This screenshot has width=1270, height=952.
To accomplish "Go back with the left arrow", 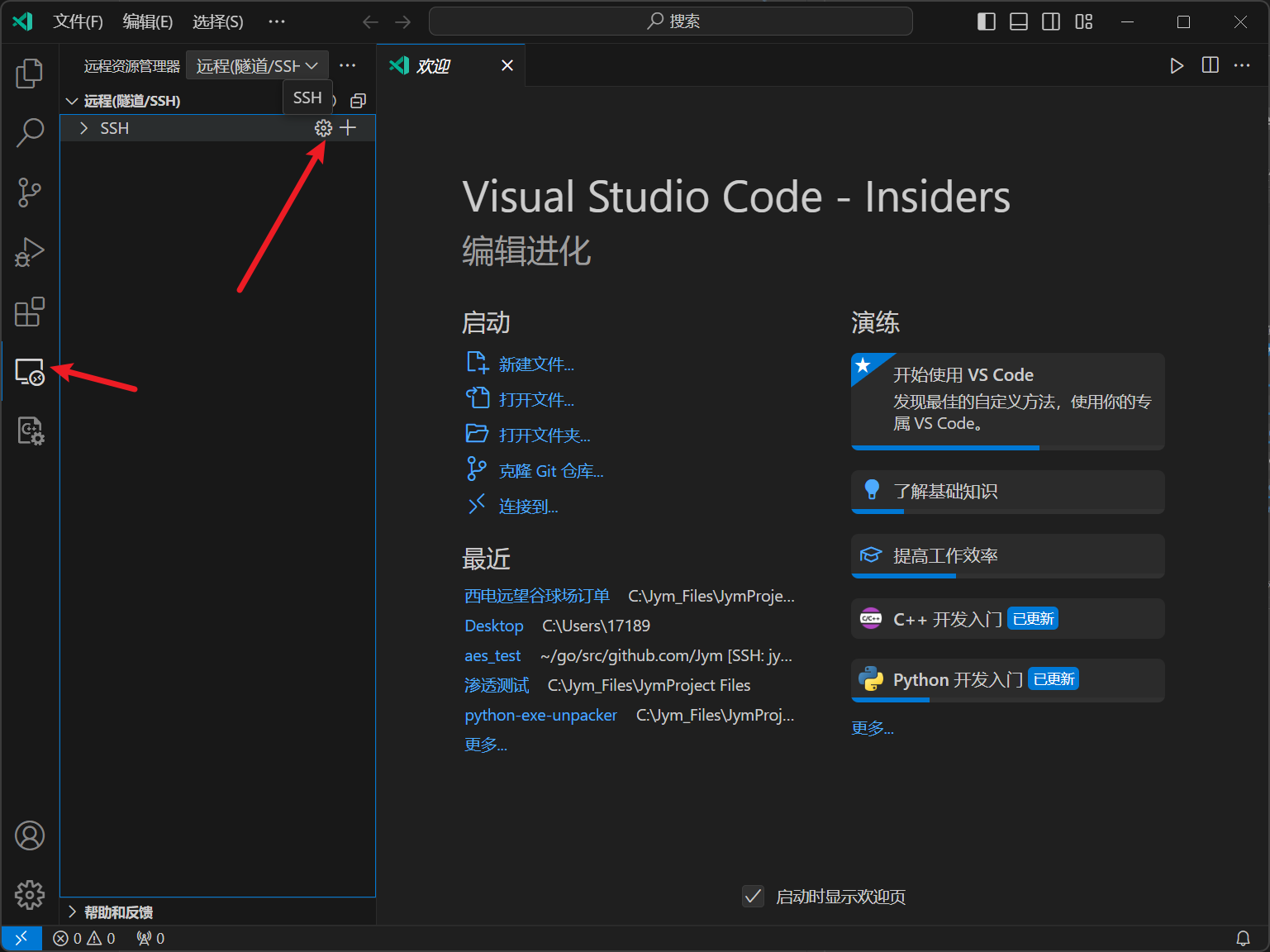I will click(x=371, y=21).
